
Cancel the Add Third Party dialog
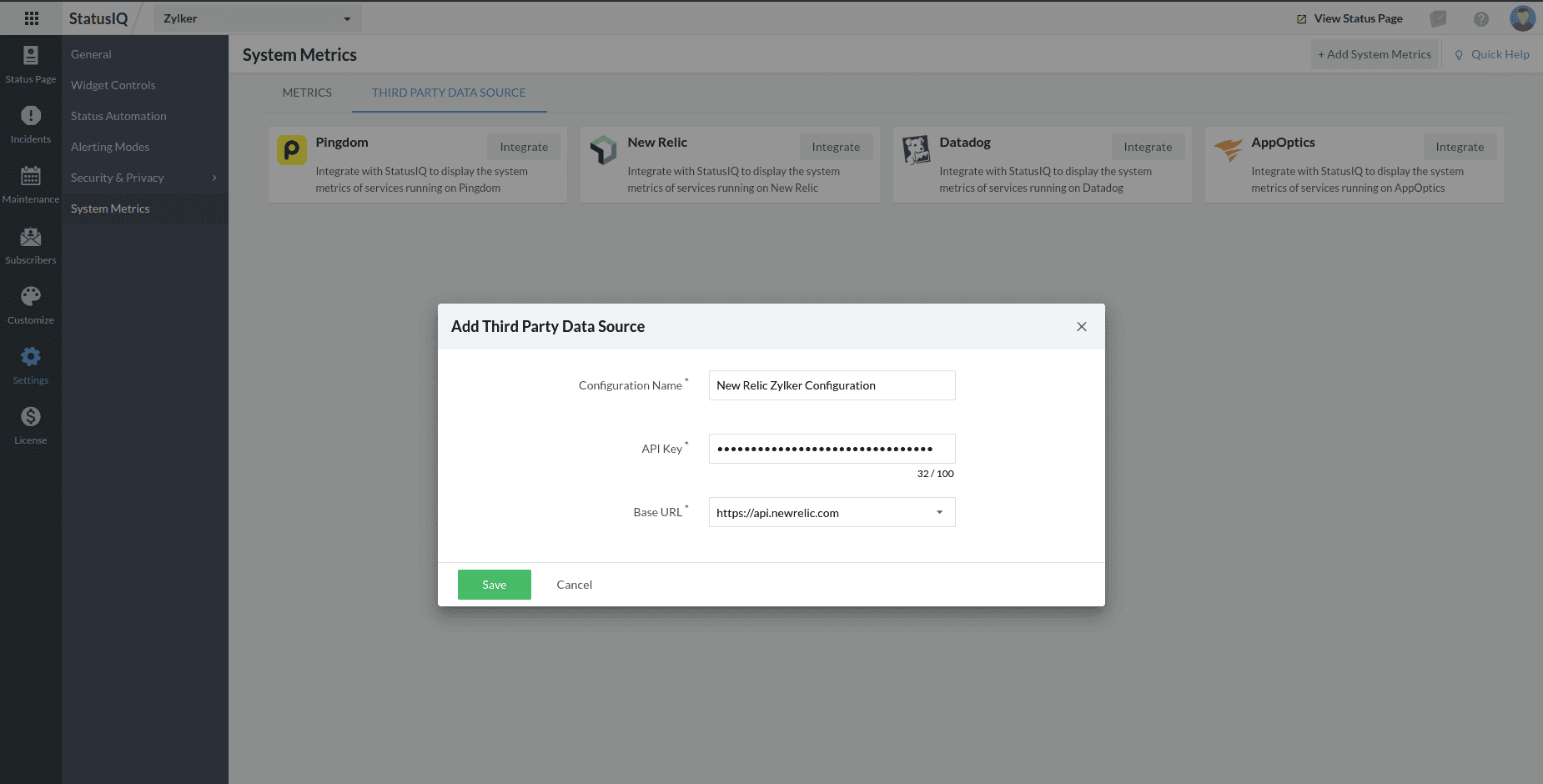(x=574, y=585)
